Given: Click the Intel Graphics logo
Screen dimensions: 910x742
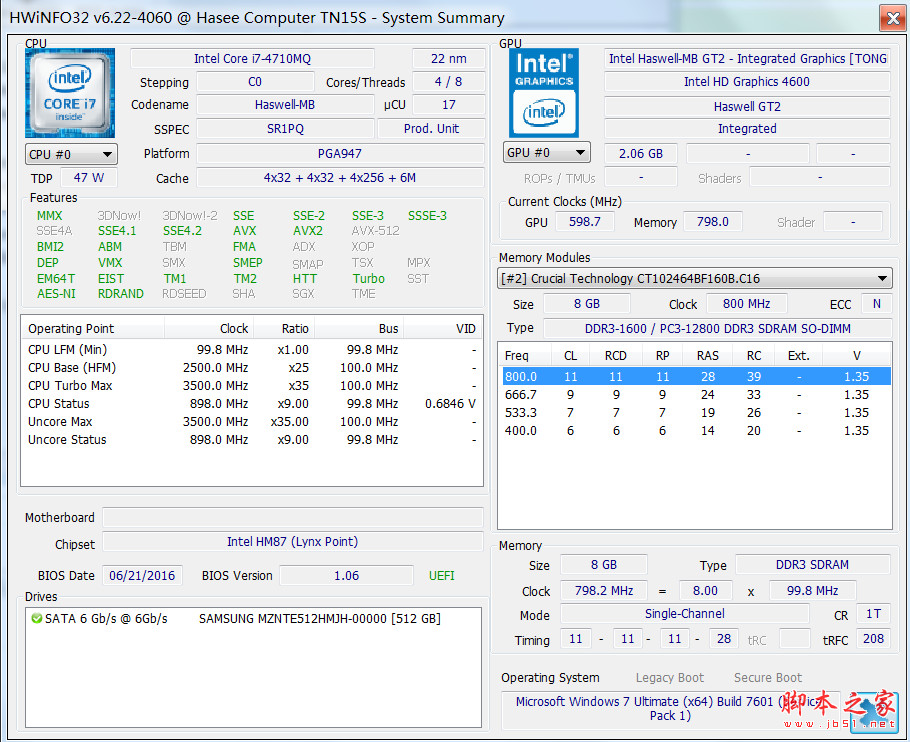Looking at the screenshot, I should coord(544,93).
